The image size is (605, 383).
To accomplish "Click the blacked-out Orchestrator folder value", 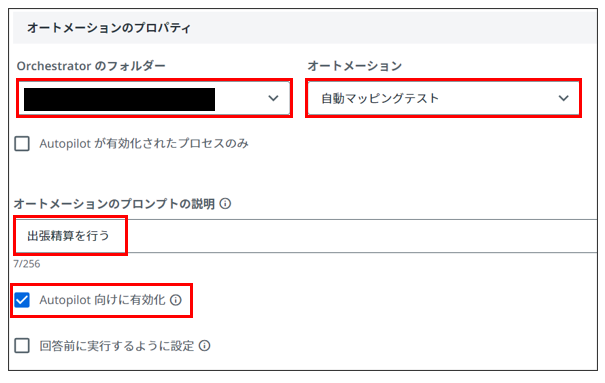I will pyautogui.click(x=119, y=99).
